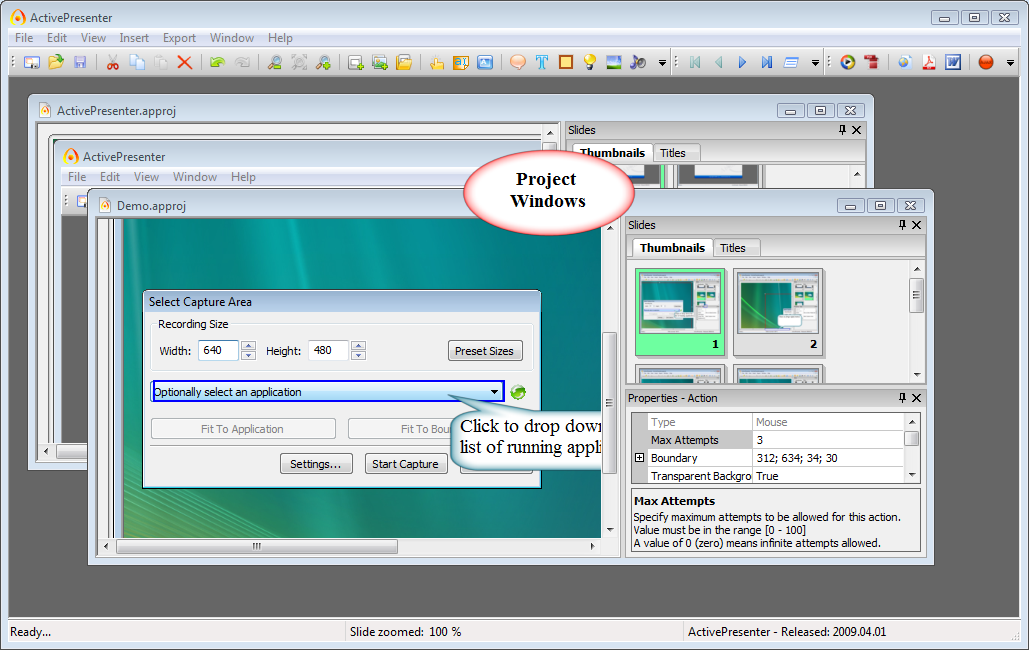Pin the Slides panel in the Demo.approj window
Viewport: 1029px width, 650px height.
pyautogui.click(x=902, y=225)
